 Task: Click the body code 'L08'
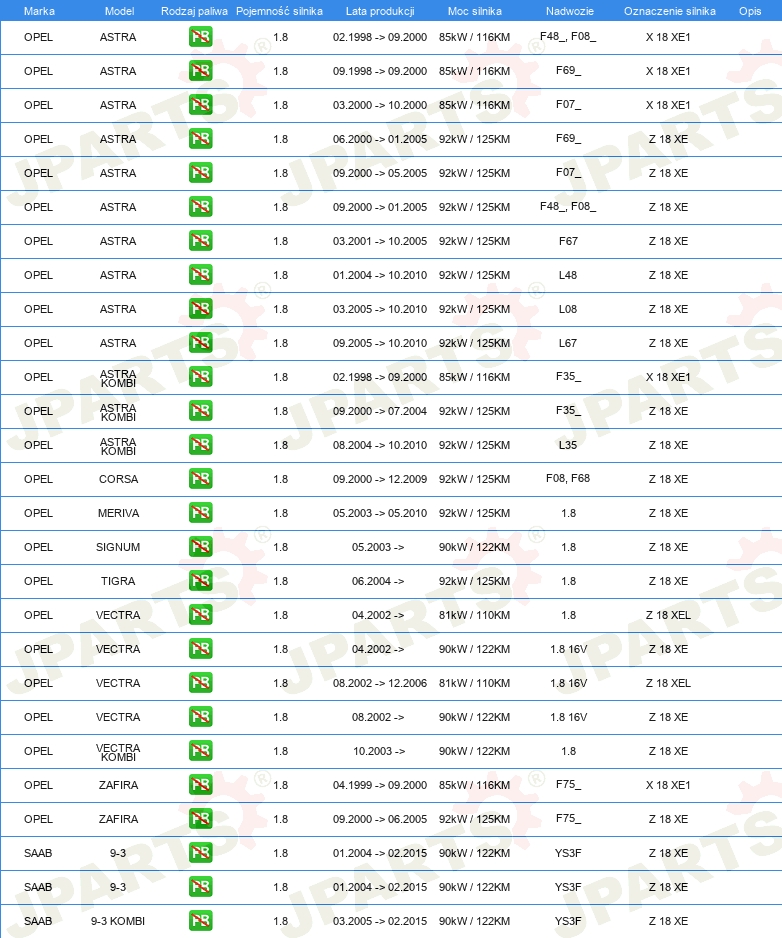pos(568,309)
